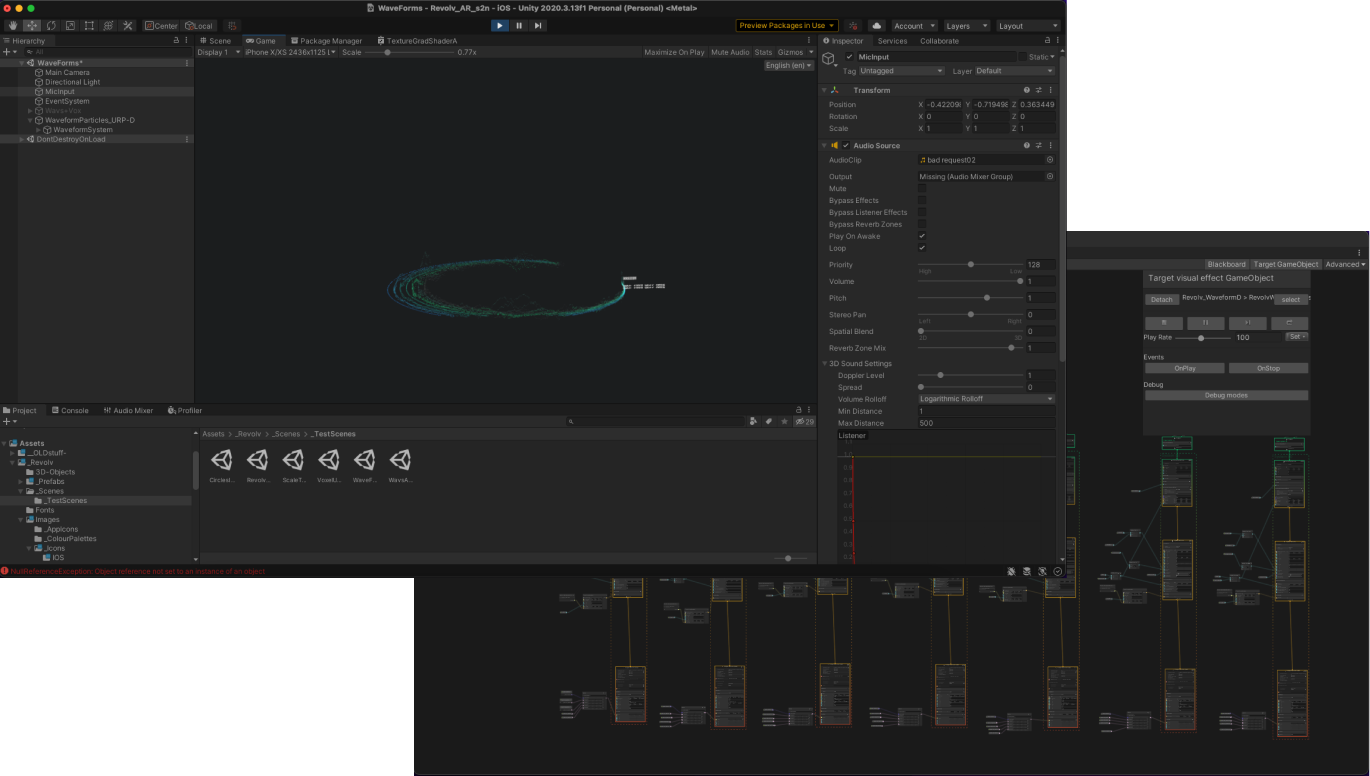Open Transform component help icon

[x=1026, y=90]
